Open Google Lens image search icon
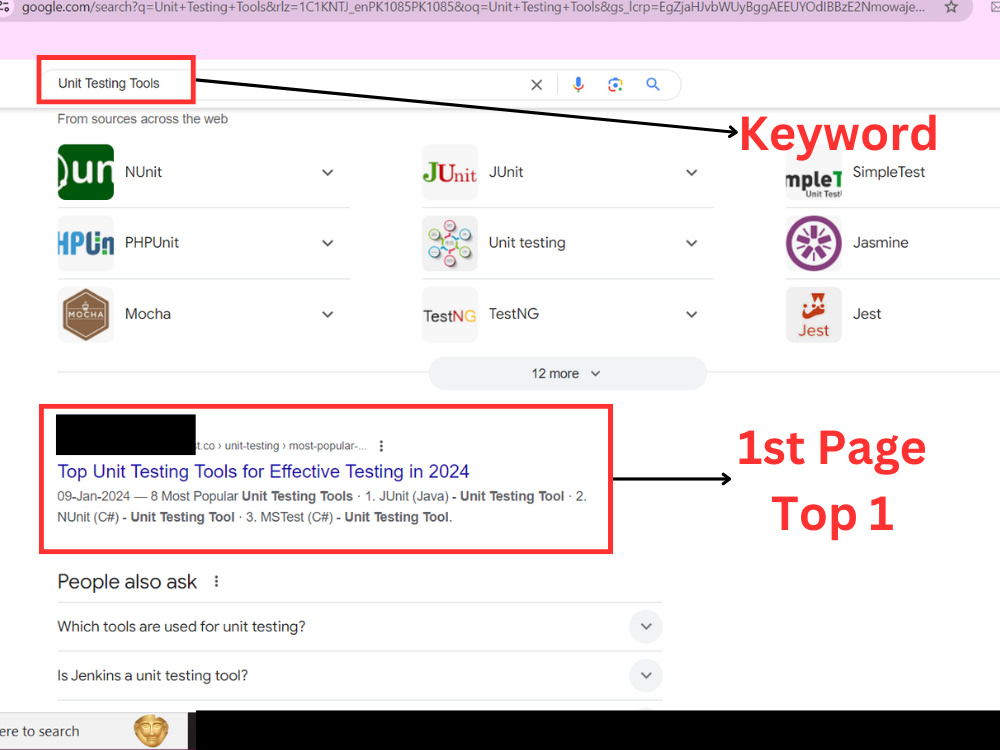 pos(615,85)
